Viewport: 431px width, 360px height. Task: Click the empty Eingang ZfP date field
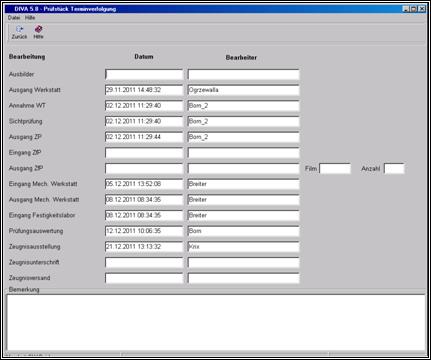coord(144,153)
